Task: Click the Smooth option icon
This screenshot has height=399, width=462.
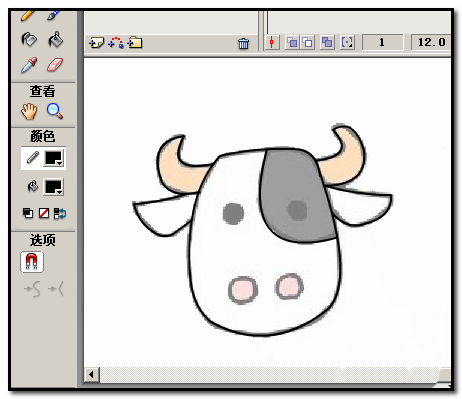Action: [x=33, y=289]
